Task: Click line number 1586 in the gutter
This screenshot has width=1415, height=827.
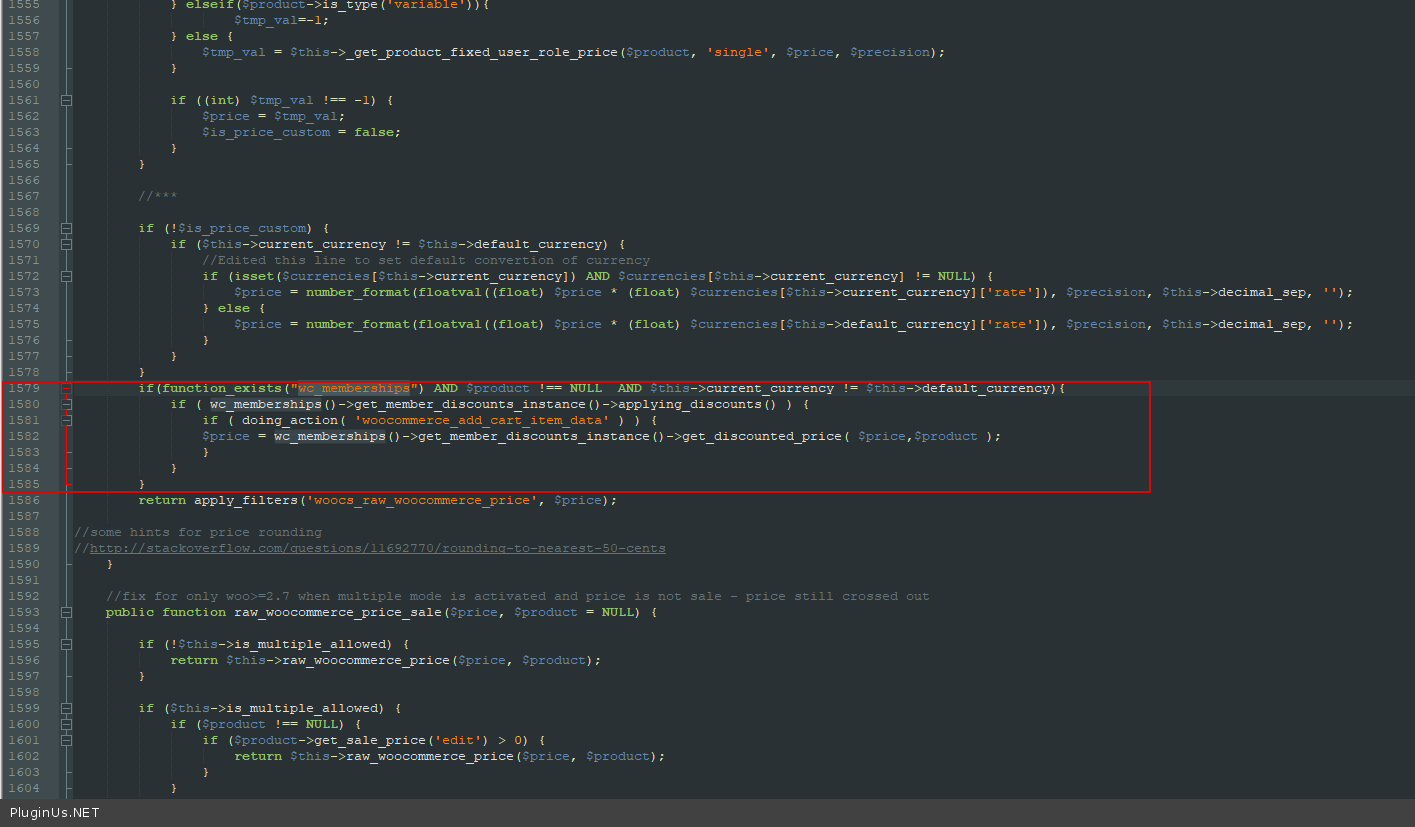Action: (x=24, y=500)
